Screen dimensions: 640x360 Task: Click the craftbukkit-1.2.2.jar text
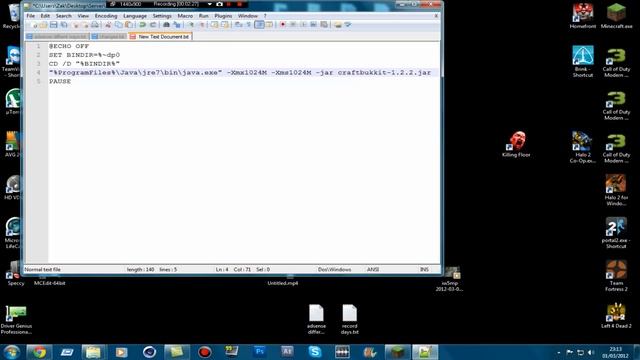384,72
